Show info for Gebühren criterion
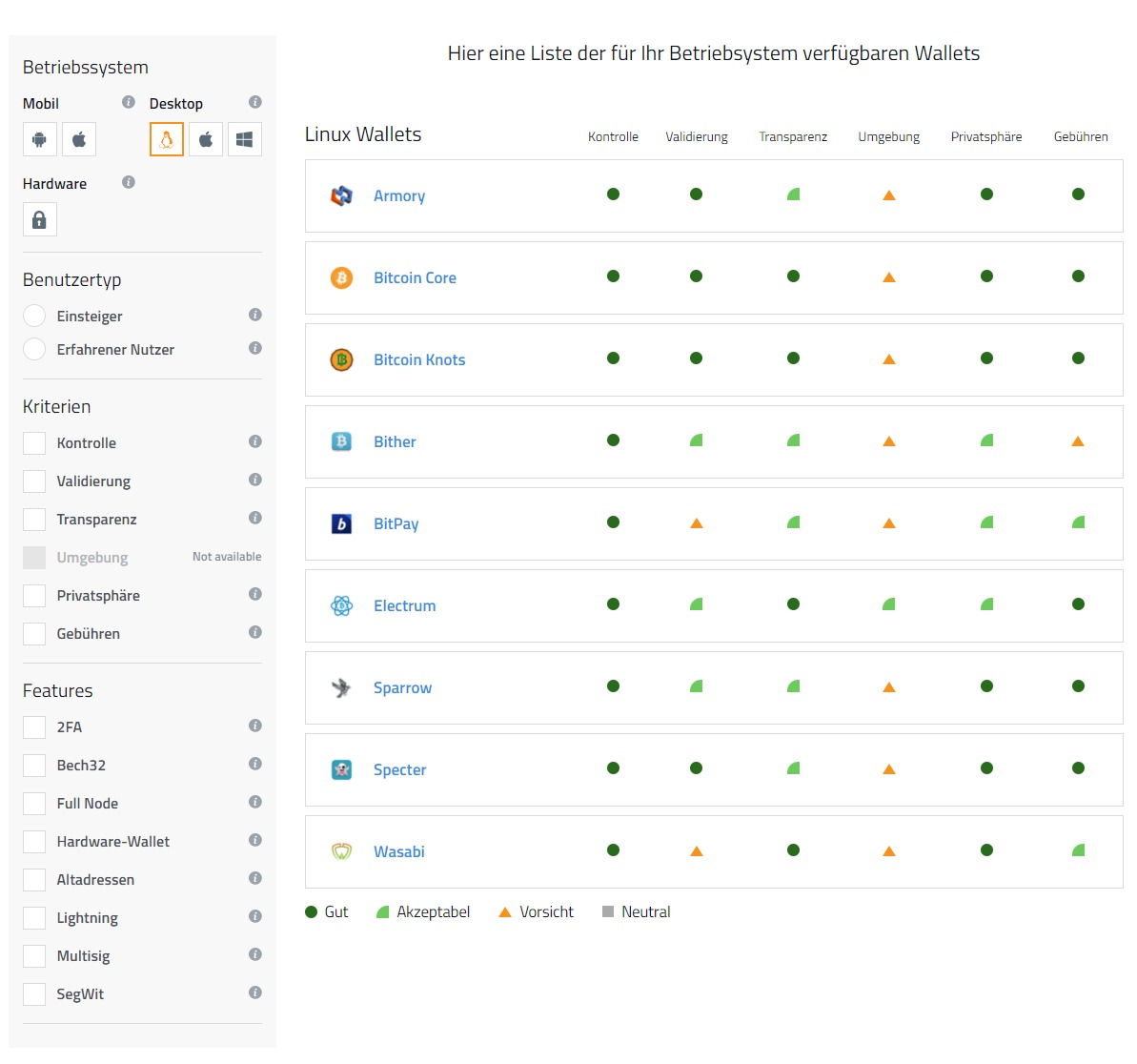The width and height of the screenshot is (1137, 1064). tap(255, 632)
